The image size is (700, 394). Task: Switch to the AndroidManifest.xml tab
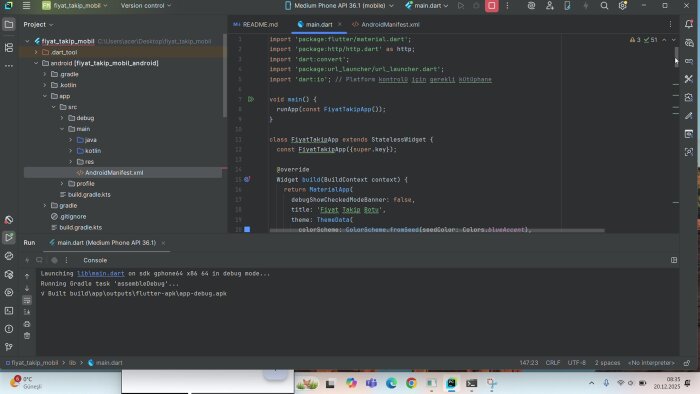pos(386,25)
